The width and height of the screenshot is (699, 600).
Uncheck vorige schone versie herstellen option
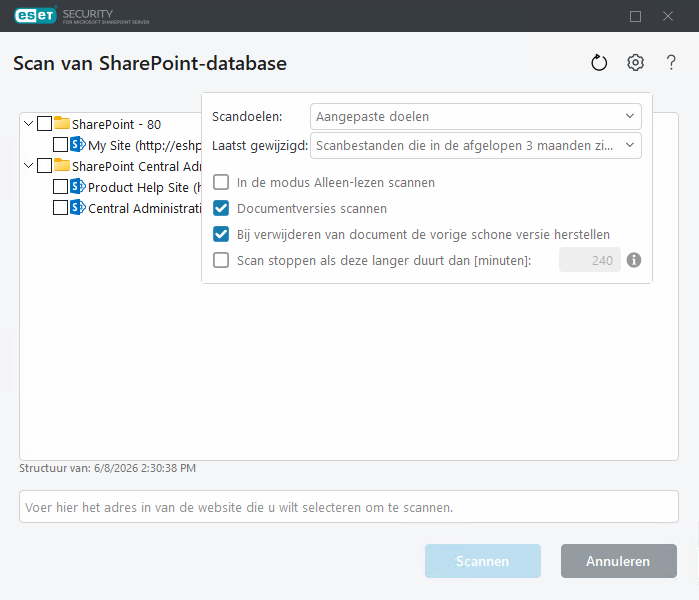pyautogui.click(x=221, y=234)
